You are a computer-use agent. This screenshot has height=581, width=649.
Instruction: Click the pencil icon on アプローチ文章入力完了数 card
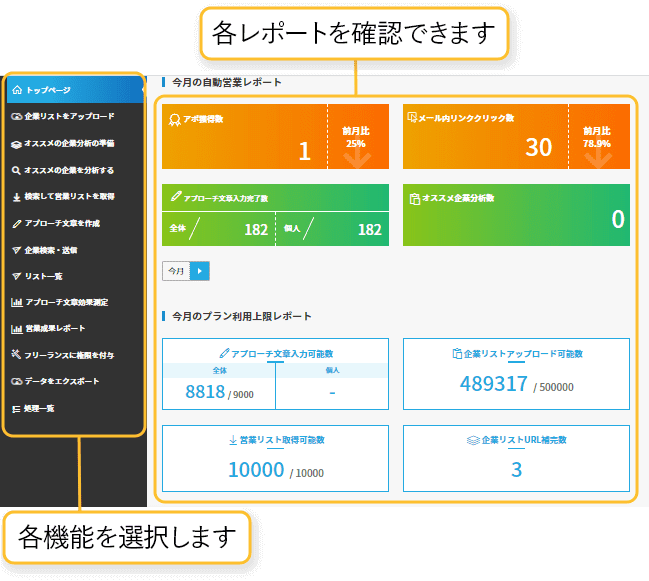[176, 196]
